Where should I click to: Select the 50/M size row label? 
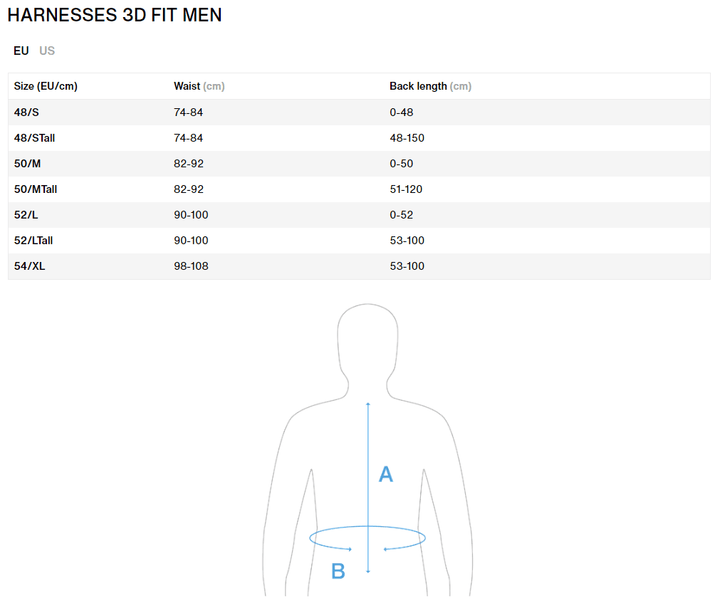[x=29, y=164]
